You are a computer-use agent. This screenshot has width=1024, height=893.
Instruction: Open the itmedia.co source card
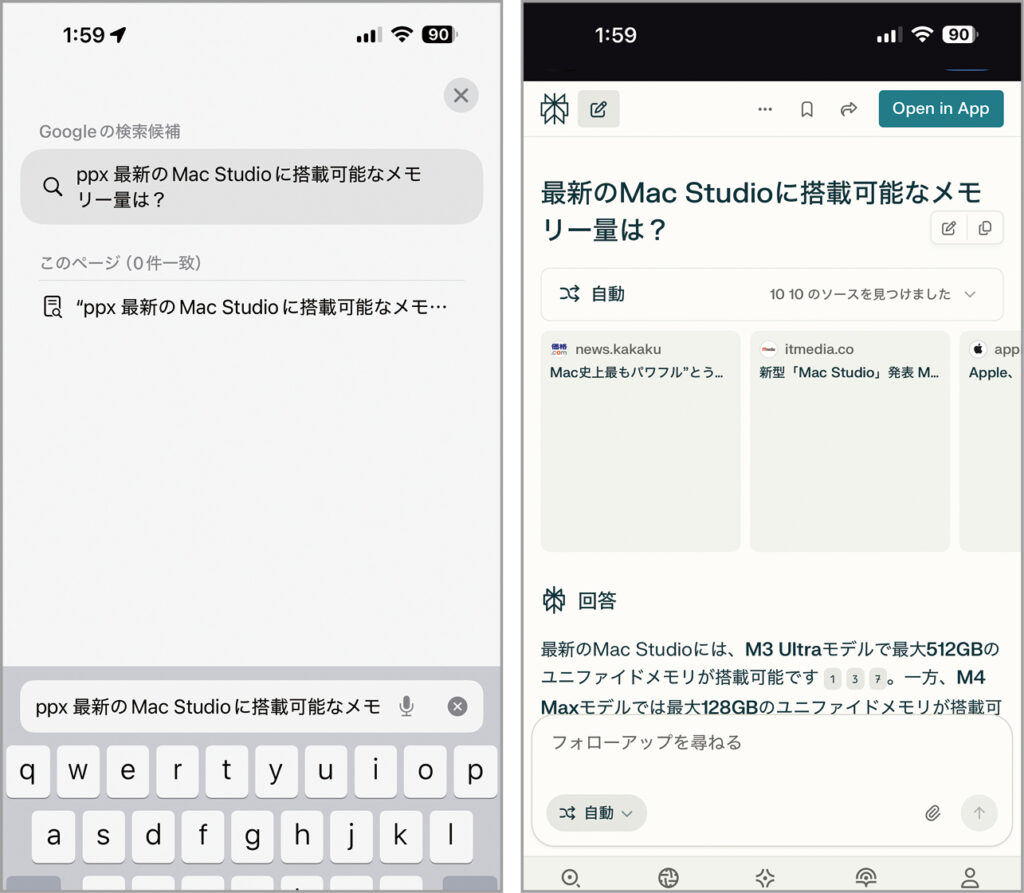(x=849, y=441)
